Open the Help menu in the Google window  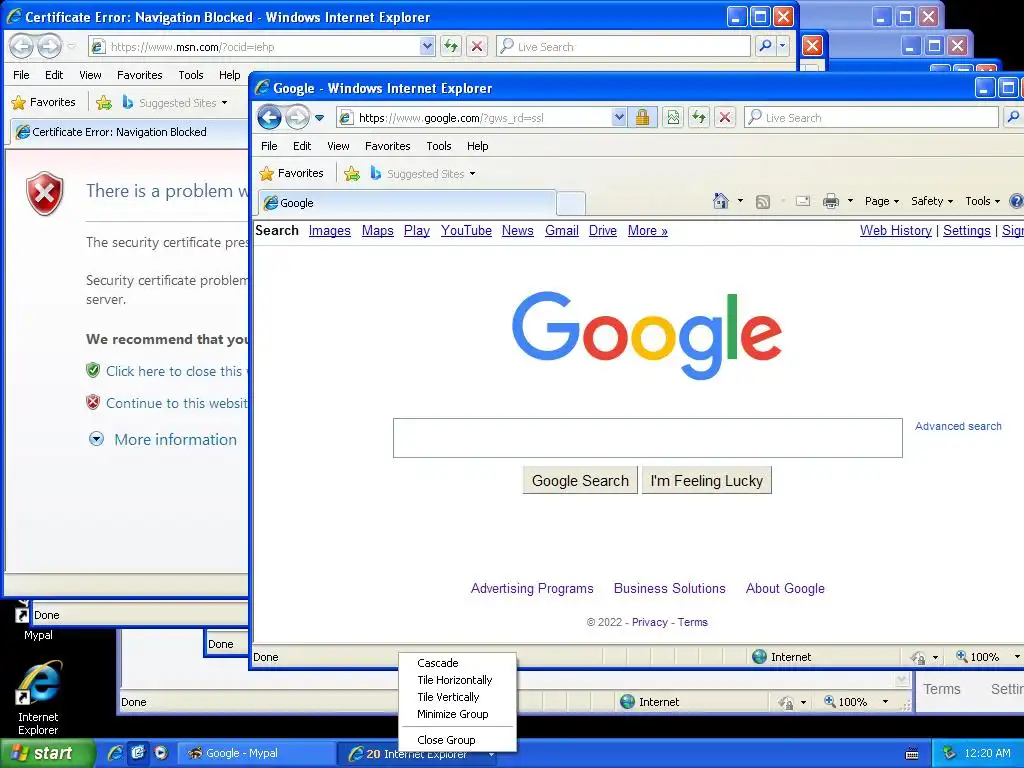477,146
